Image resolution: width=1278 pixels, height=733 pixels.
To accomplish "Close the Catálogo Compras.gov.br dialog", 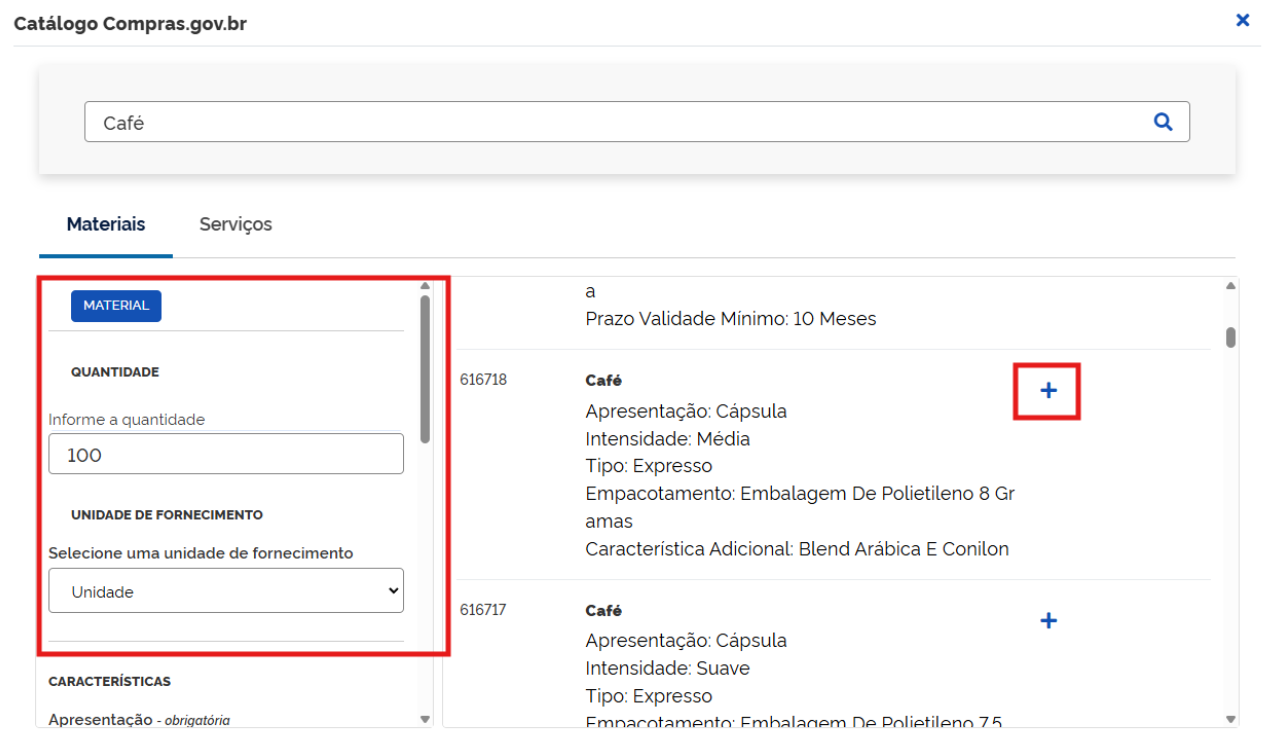I will [x=1242, y=20].
